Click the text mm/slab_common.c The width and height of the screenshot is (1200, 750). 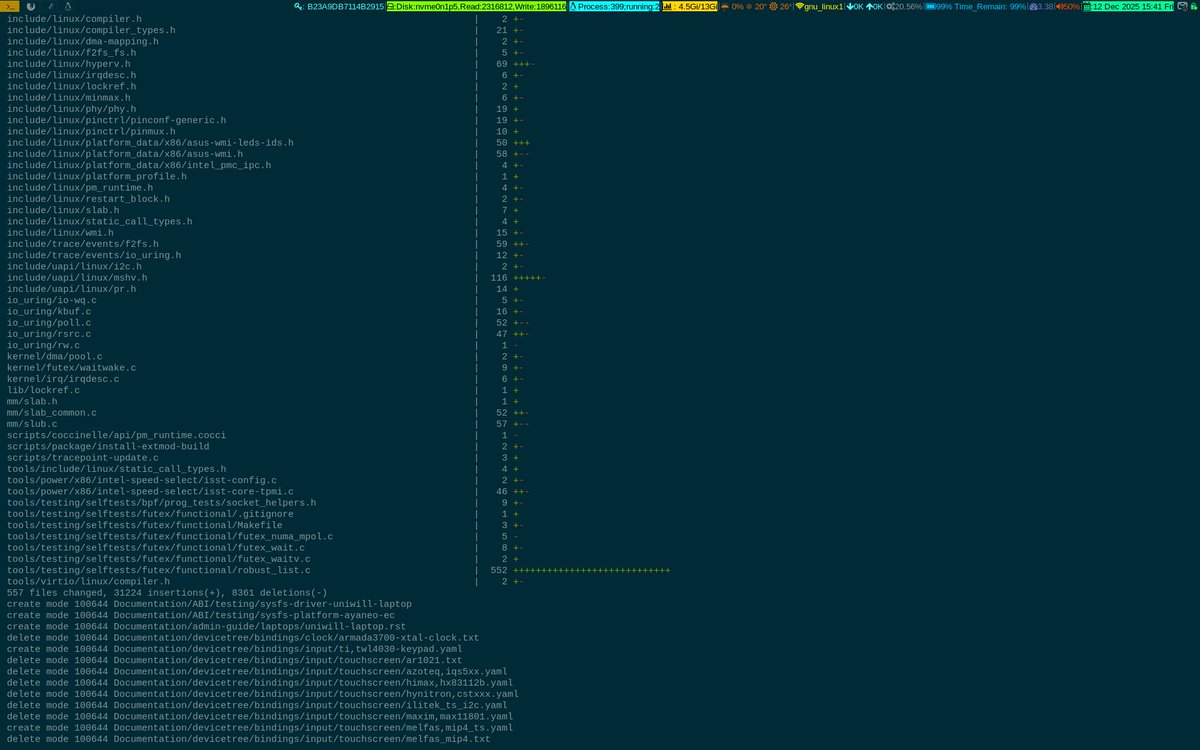pyautogui.click(x=52, y=413)
